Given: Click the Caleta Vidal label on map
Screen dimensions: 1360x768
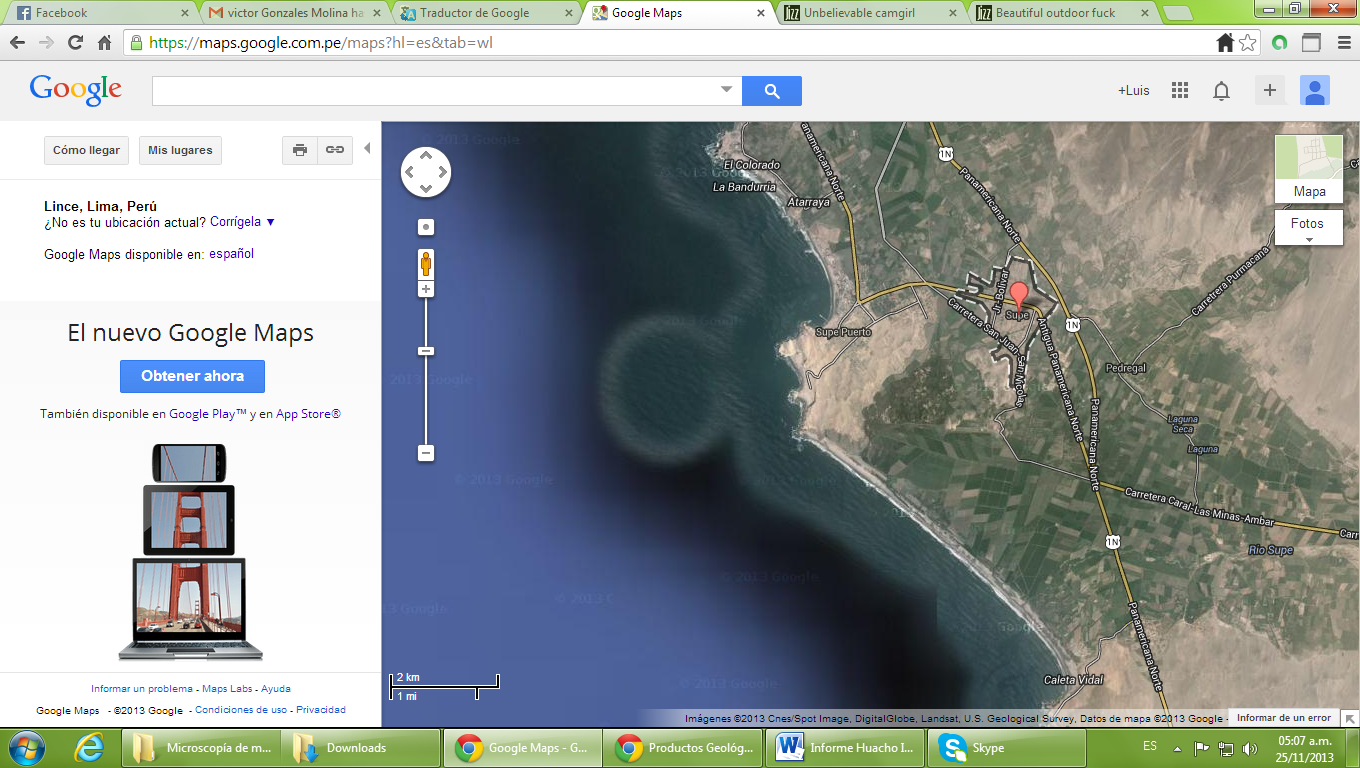Looking at the screenshot, I should point(1073,680).
